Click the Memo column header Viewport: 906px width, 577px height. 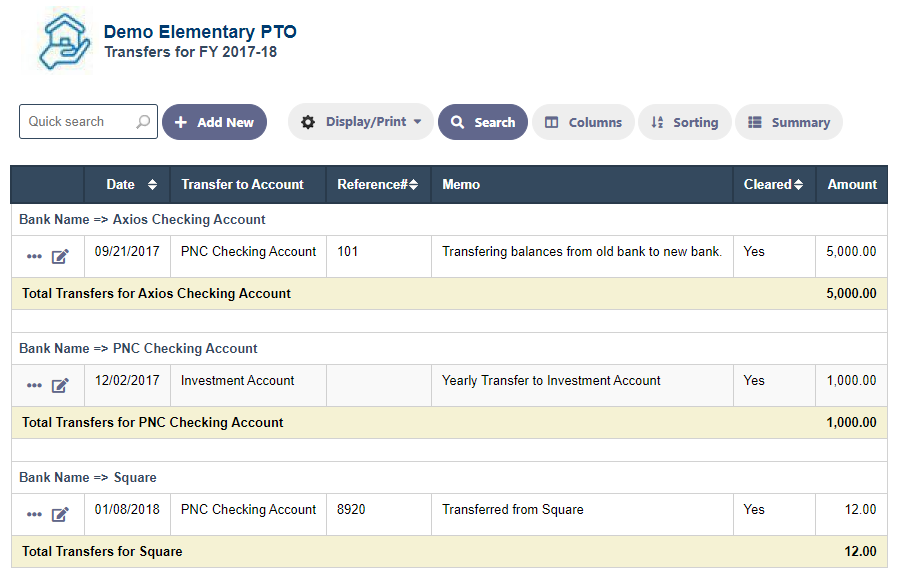pos(461,184)
